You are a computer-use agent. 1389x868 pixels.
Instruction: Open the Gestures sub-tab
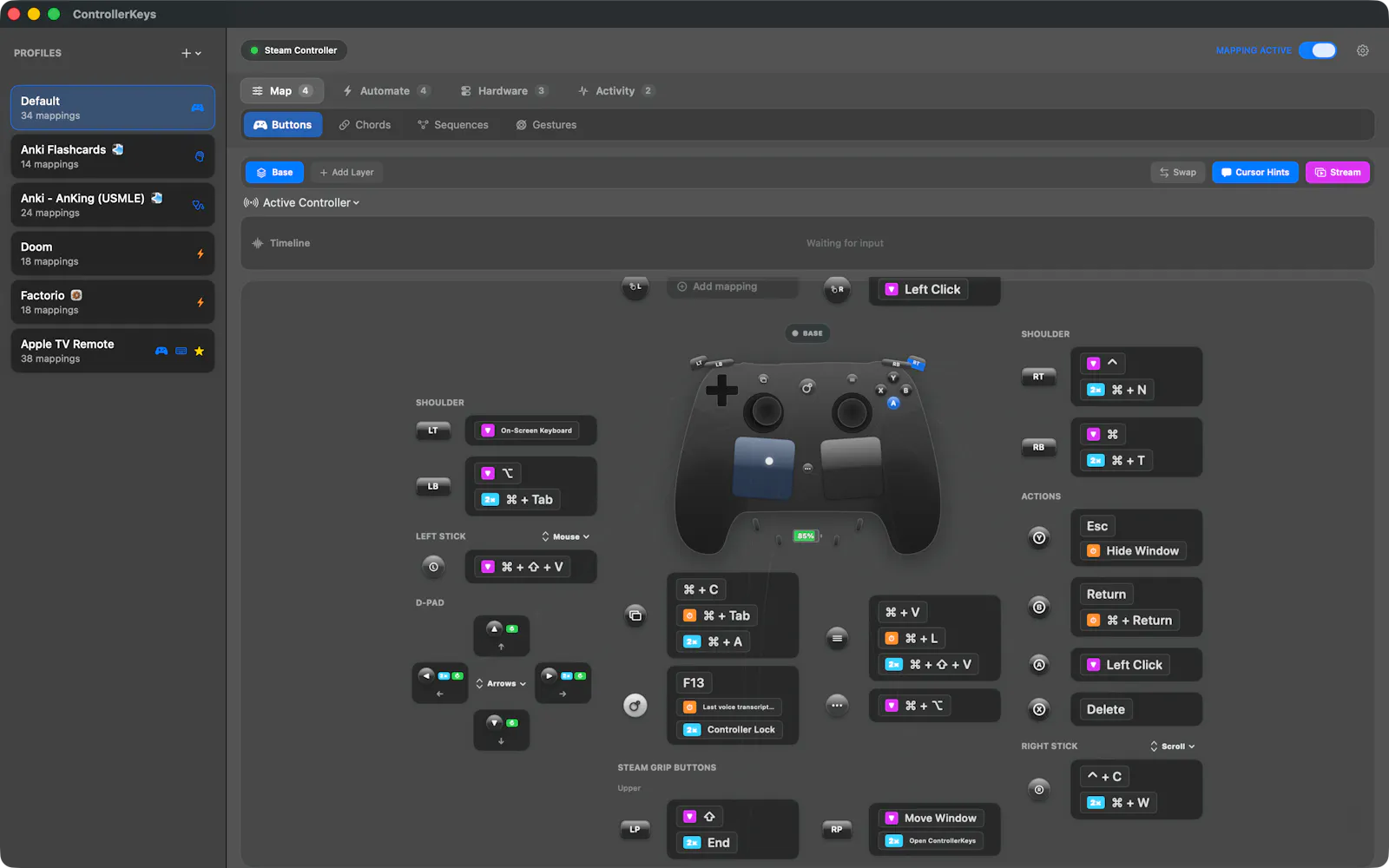pos(546,125)
